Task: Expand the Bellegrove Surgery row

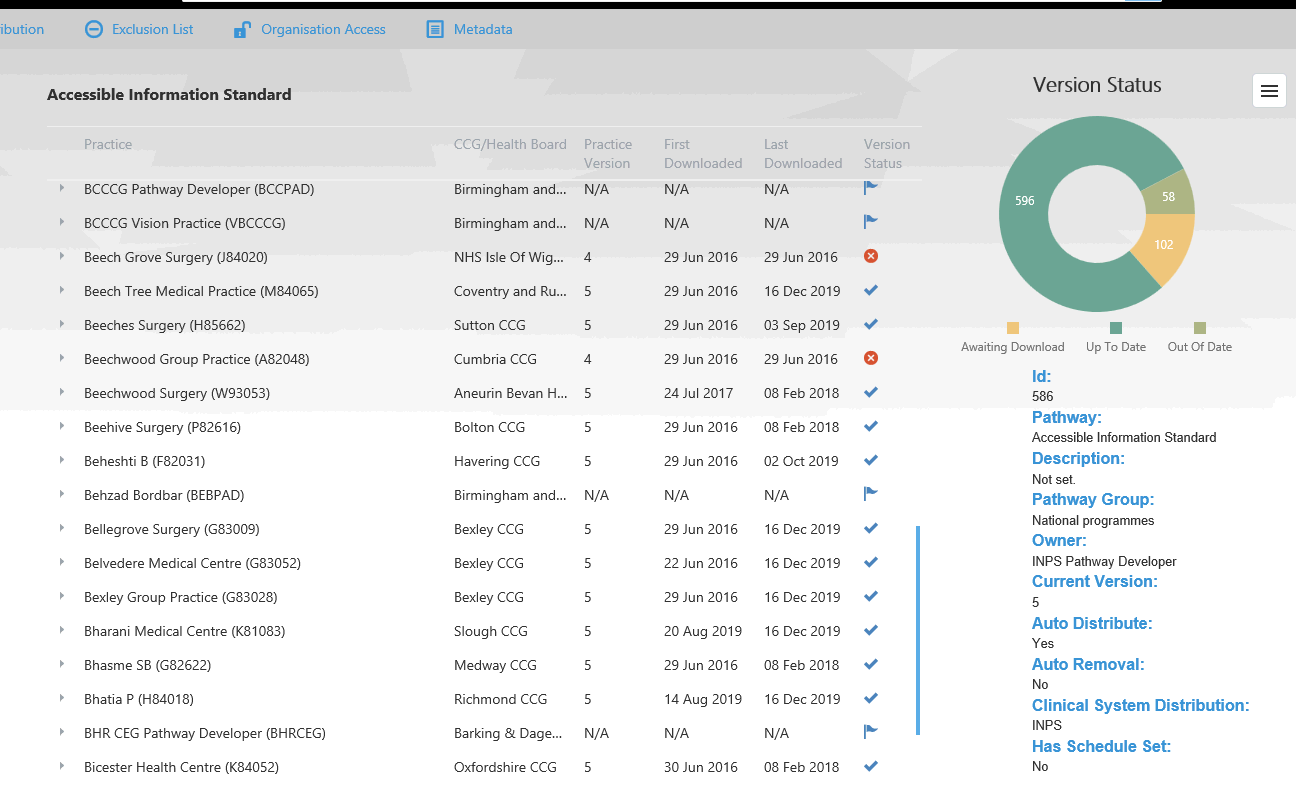Action: coord(62,529)
